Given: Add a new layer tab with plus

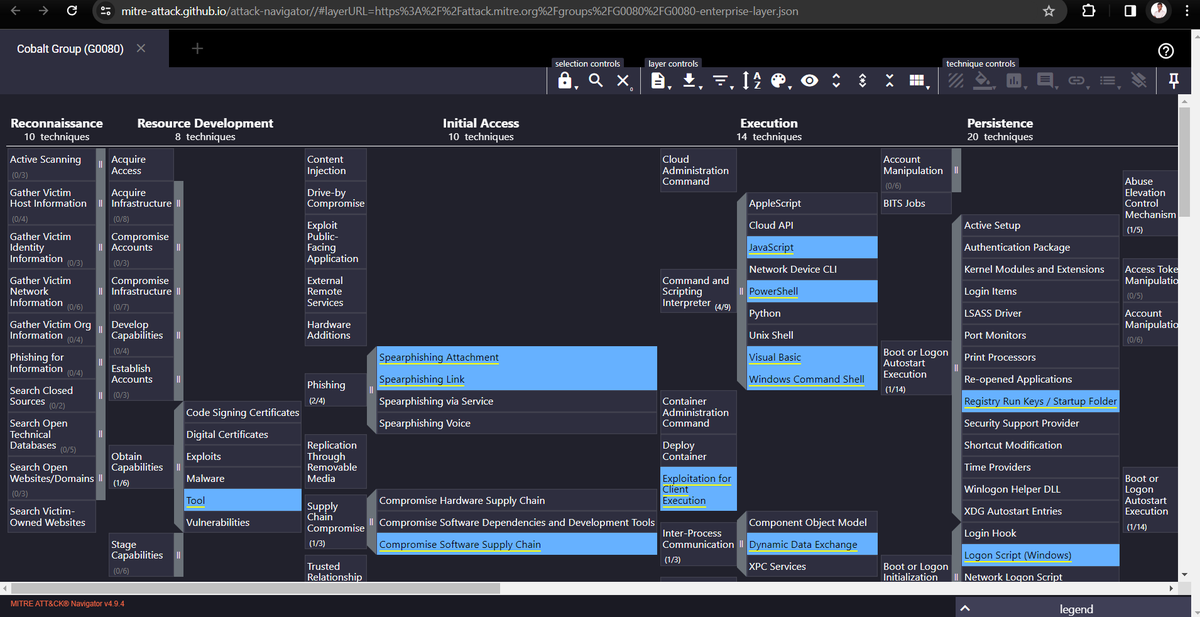Looking at the screenshot, I should (198, 48).
